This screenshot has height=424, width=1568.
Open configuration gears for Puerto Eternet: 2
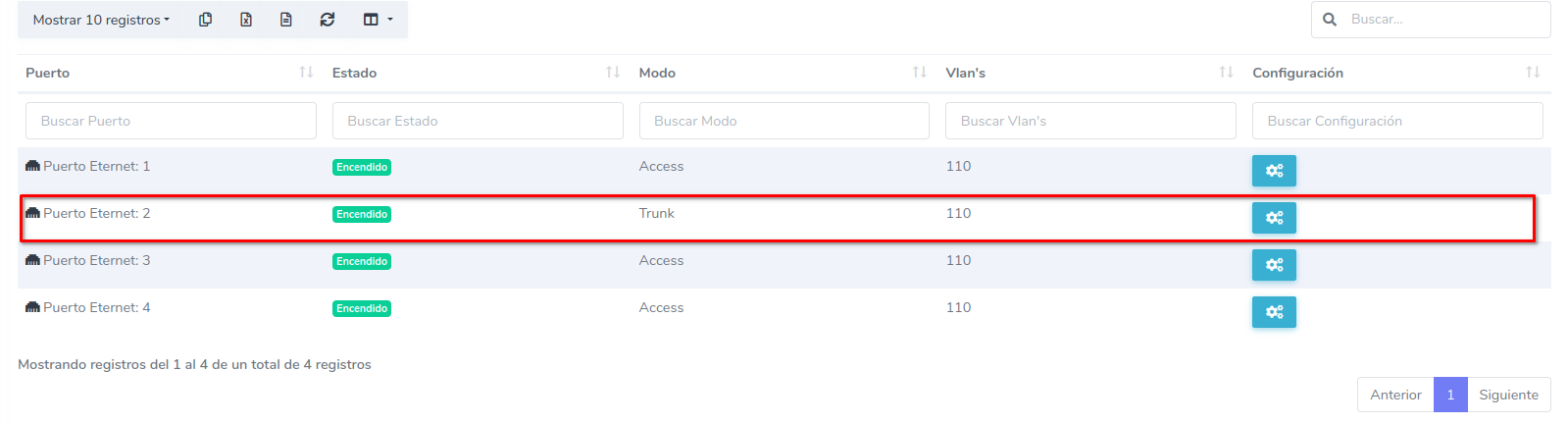tap(1274, 218)
